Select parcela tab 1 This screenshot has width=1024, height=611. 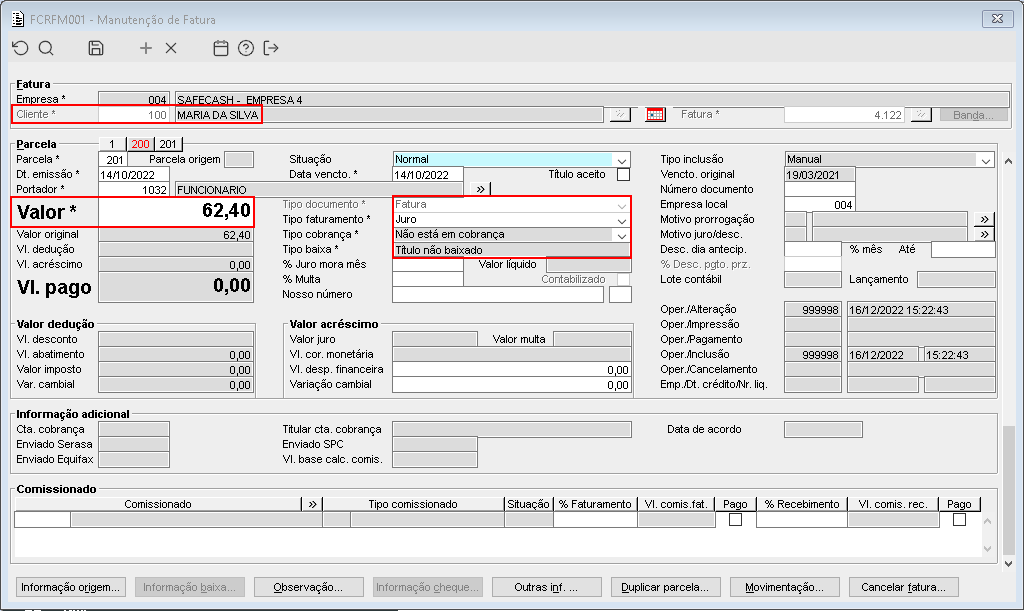pos(112,144)
